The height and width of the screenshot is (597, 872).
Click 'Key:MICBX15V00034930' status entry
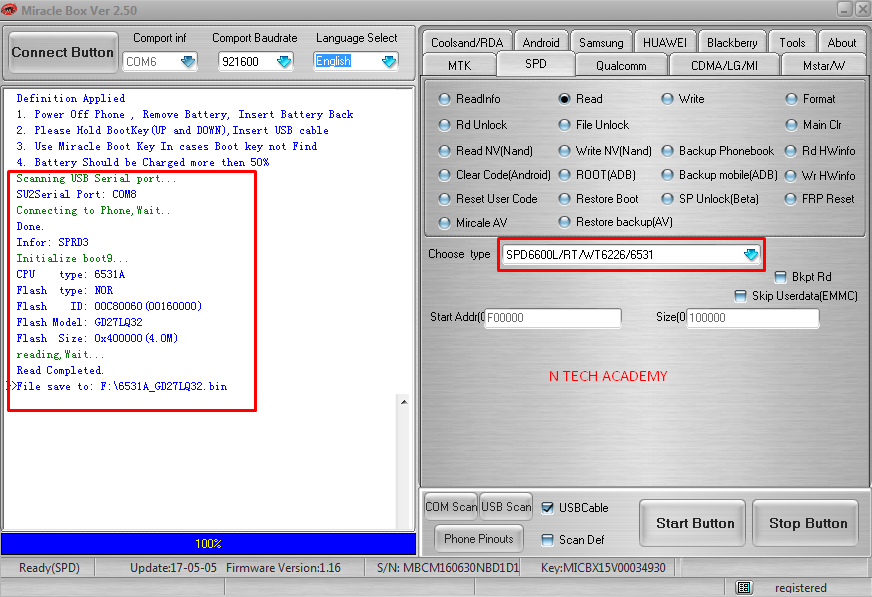(x=603, y=568)
